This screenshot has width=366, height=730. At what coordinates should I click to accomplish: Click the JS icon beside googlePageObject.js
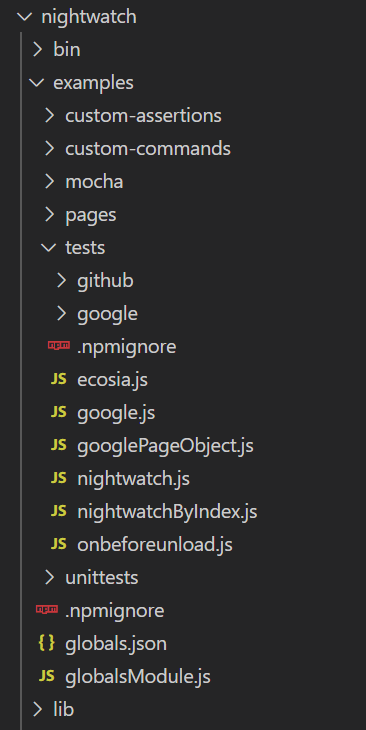coord(59,446)
